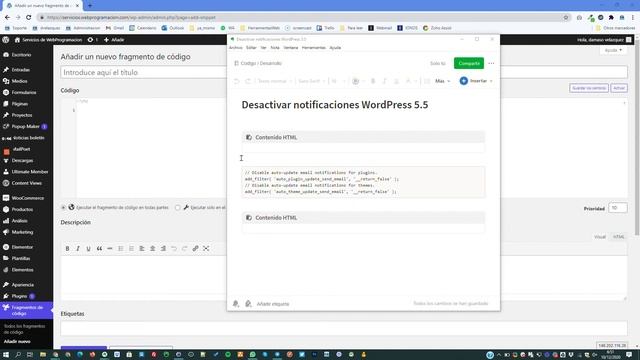Open File Explorer from the taskbar
Viewport: 640px width, 360px height.
tap(43, 355)
